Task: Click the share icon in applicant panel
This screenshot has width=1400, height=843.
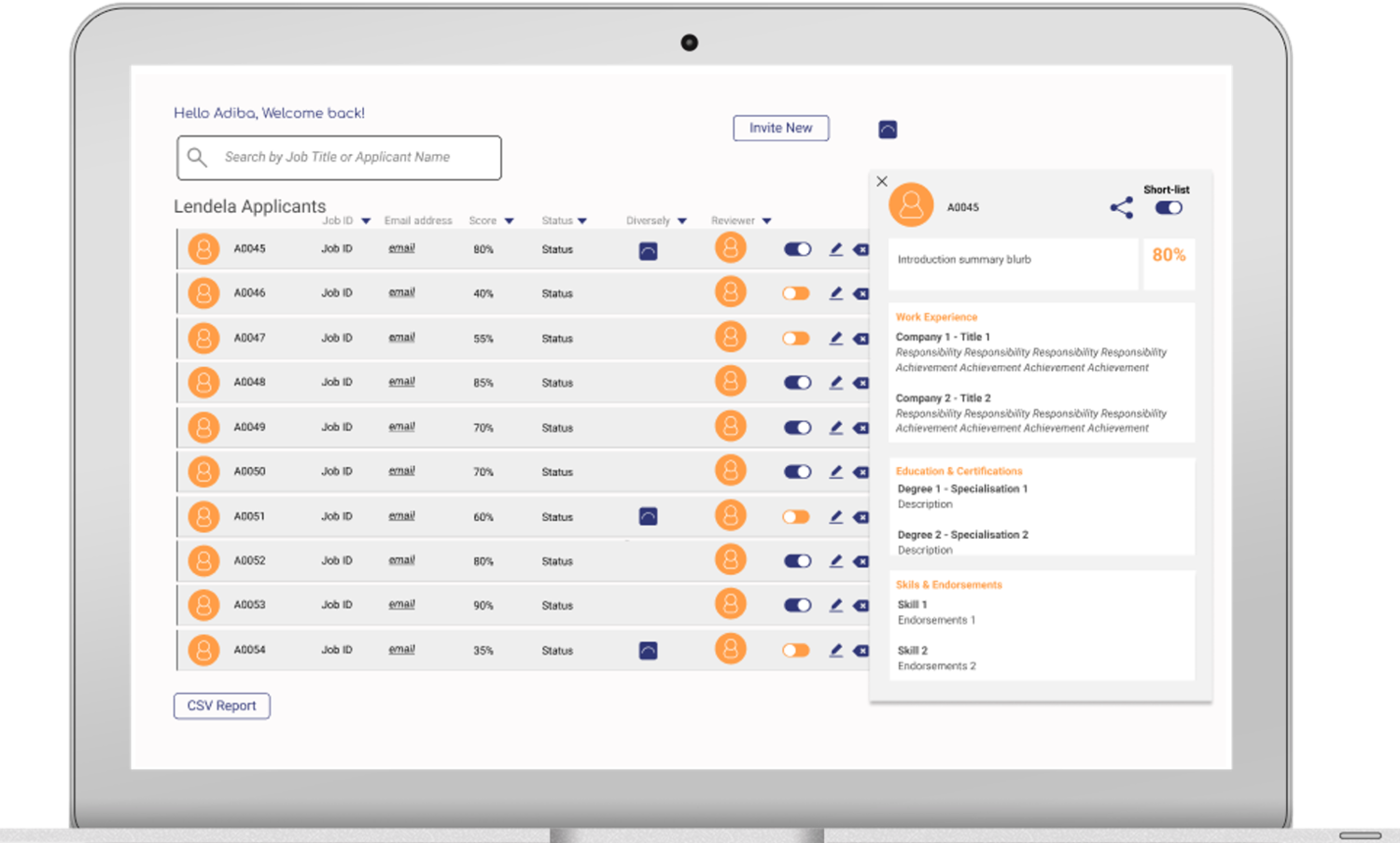Action: click(x=1121, y=207)
